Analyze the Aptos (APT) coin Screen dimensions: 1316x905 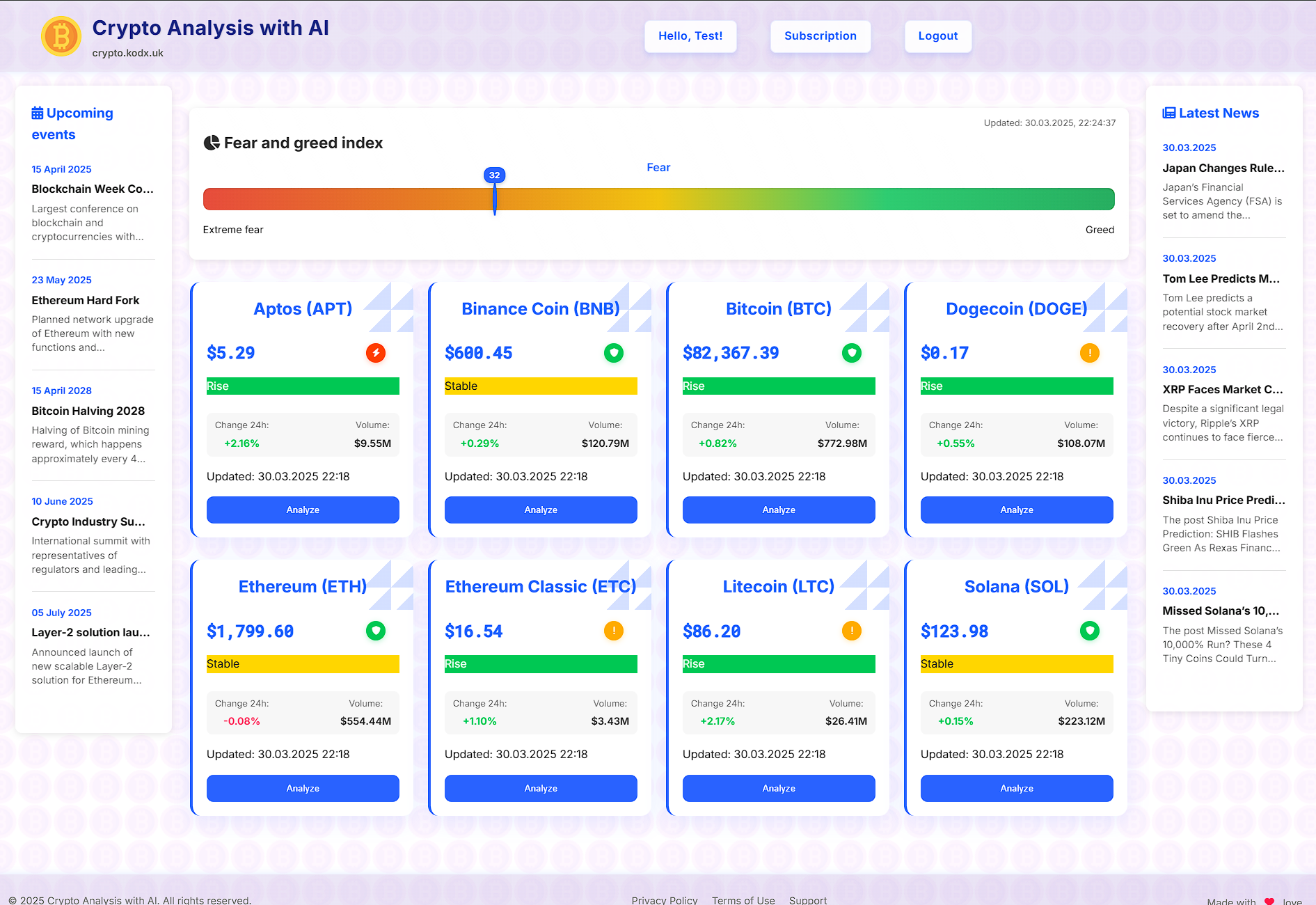tap(303, 510)
